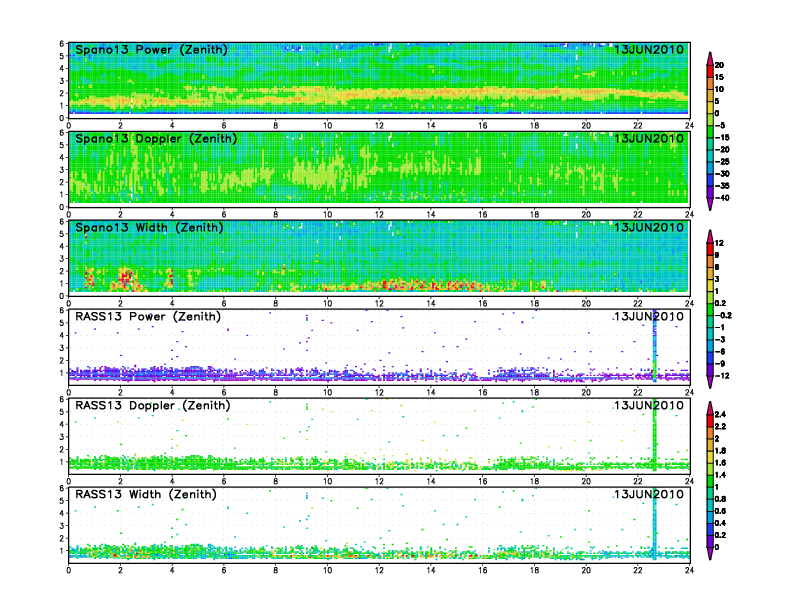Viewport: 792px width, 612px height.
Task: Pick the red segment of the top colorbar
Action: [x=710, y=71]
